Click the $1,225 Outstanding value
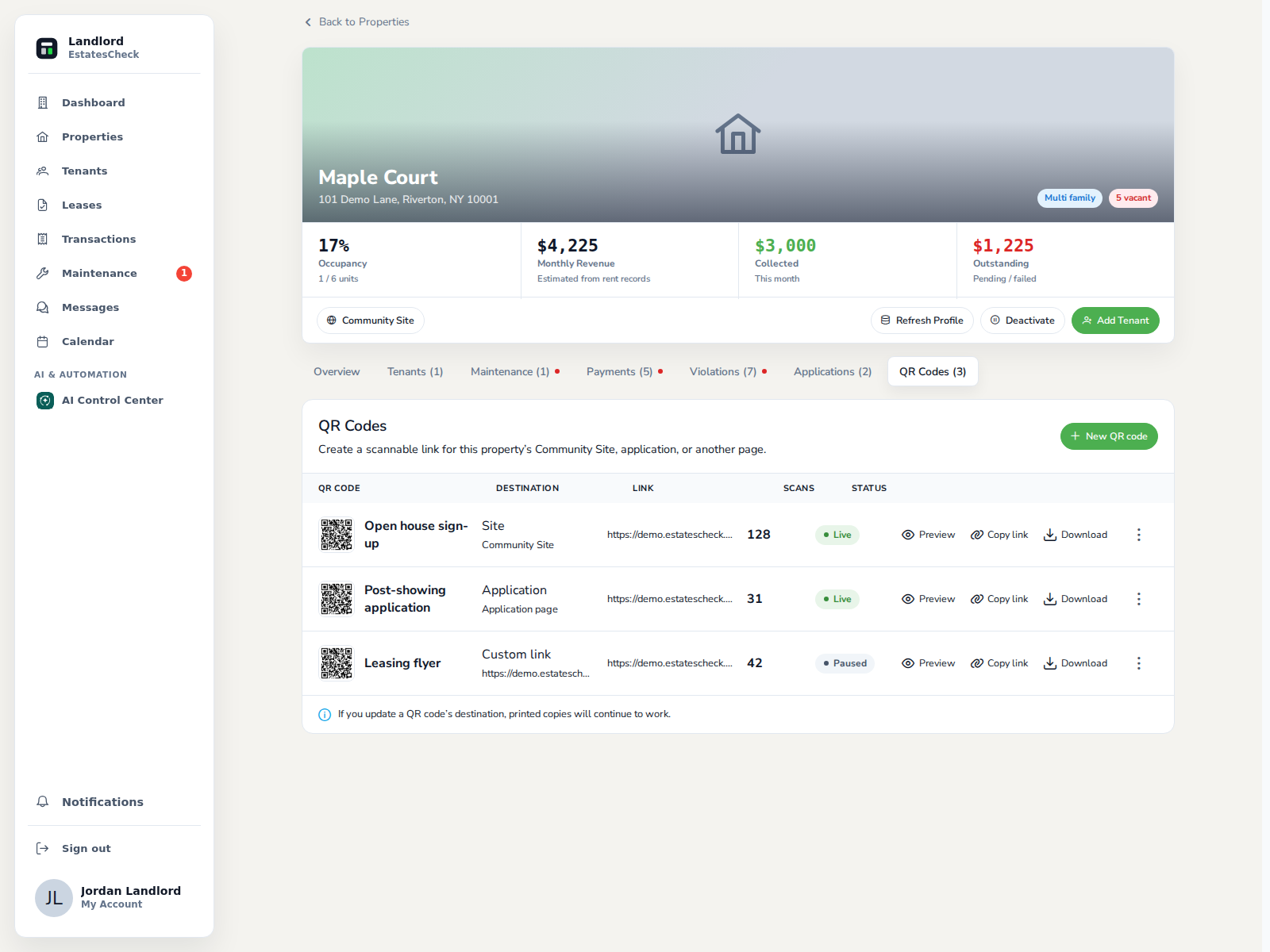Image resolution: width=1270 pixels, height=952 pixels. (1003, 246)
